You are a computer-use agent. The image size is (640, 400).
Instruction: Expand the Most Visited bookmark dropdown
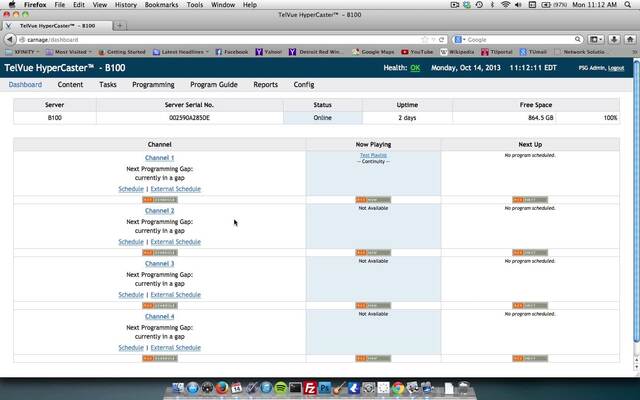coord(74,51)
